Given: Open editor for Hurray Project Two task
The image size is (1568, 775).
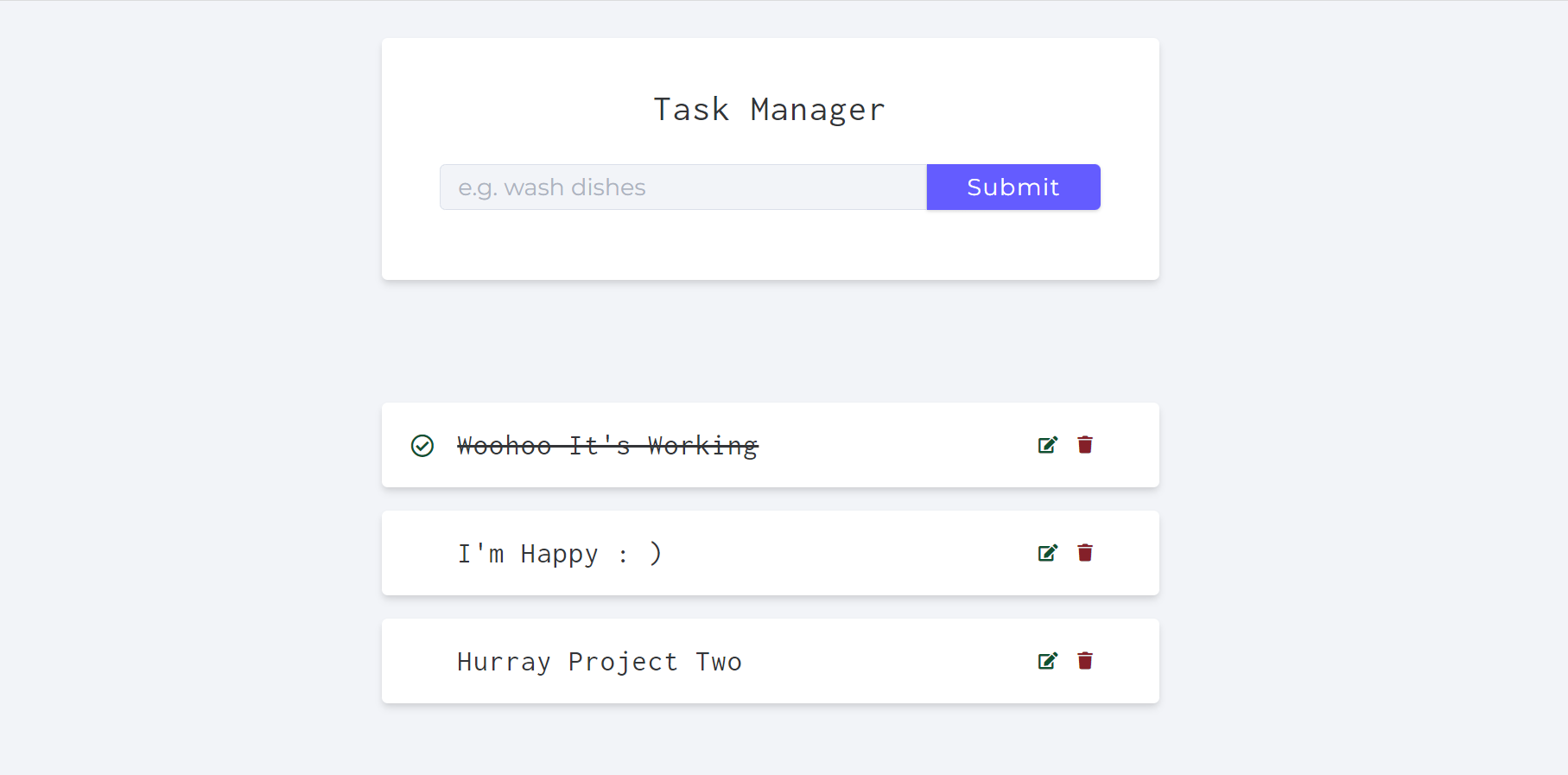Looking at the screenshot, I should [x=1048, y=661].
